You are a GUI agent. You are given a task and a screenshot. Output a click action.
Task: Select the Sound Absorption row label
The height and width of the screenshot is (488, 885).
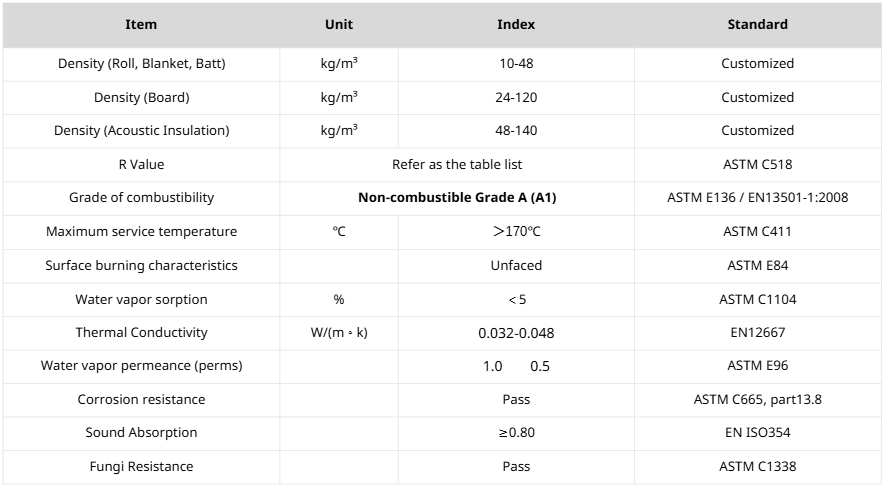(x=141, y=433)
